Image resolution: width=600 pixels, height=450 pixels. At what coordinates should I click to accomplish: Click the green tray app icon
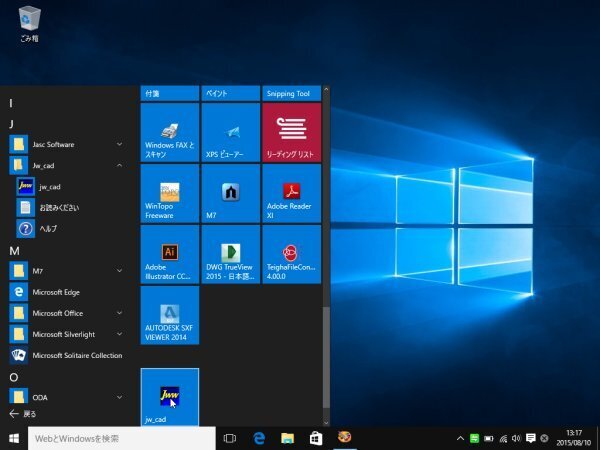tap(474, 439)
